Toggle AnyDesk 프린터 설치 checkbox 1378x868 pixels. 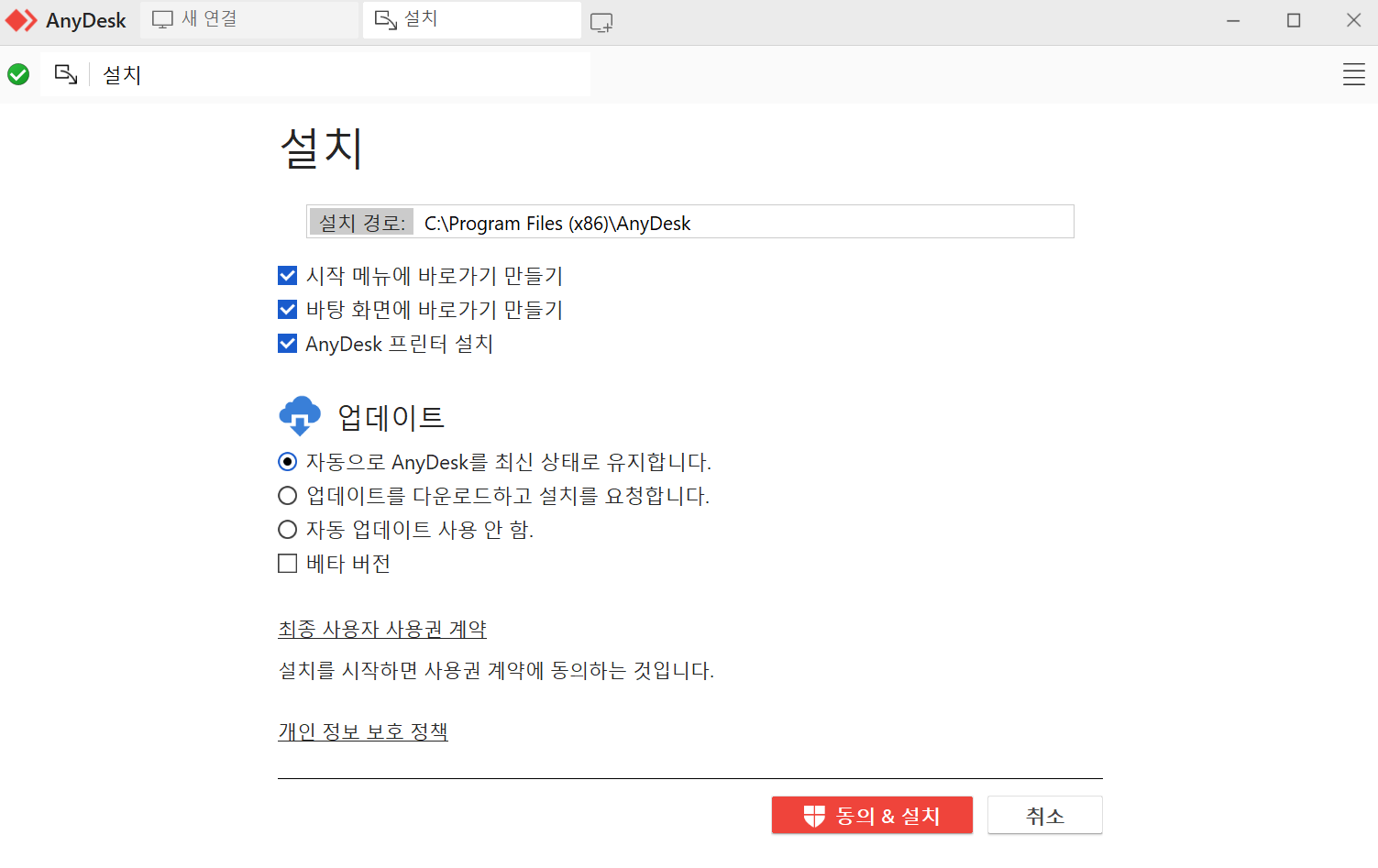pos(287,344)
